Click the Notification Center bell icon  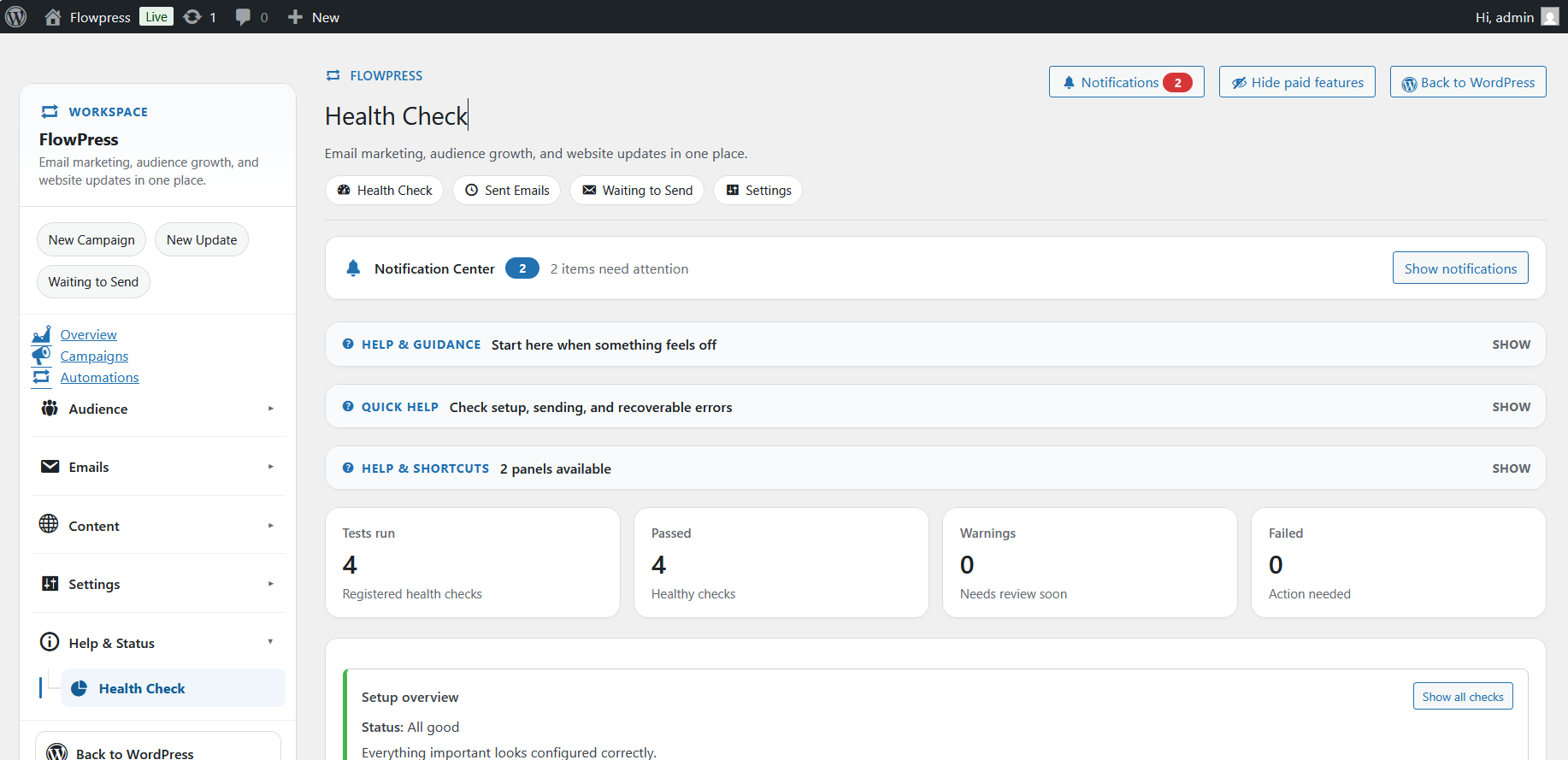[353, 268]
